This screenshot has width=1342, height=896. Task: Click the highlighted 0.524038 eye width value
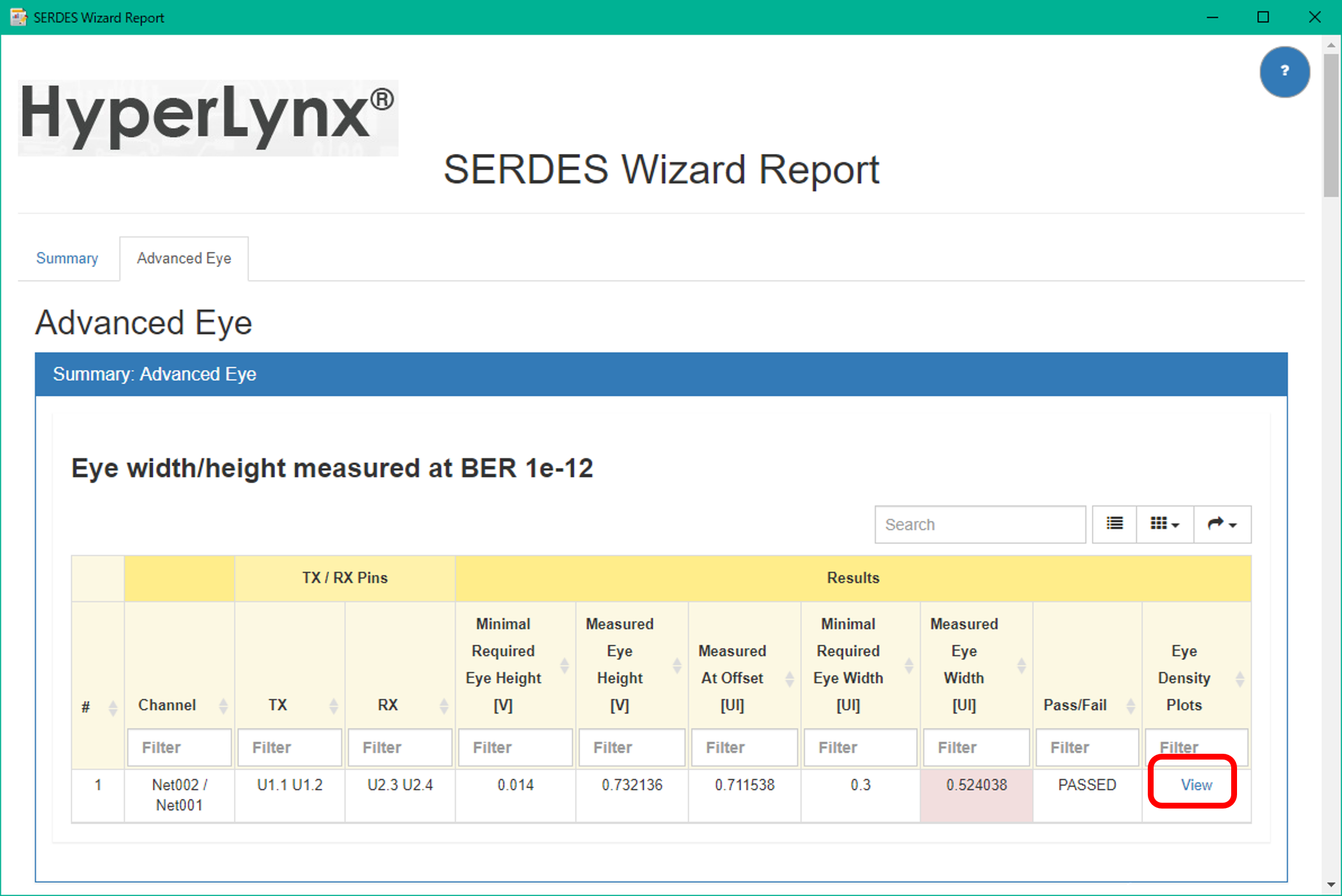tap(976, 785)
